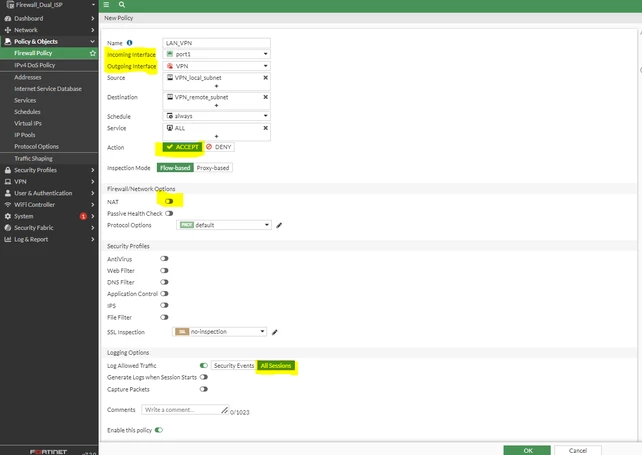Toggle Enable this policy switch

[x=159, y=430]
